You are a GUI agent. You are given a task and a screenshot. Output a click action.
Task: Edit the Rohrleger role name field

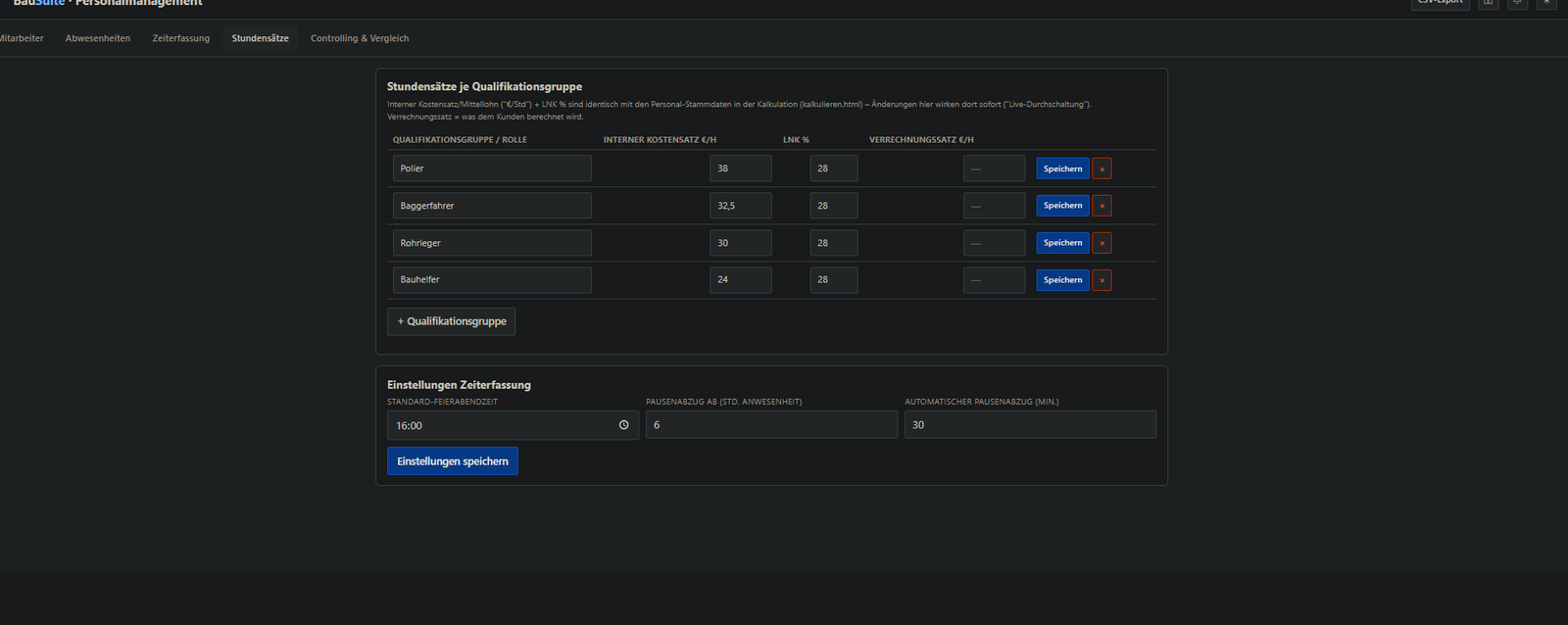[492, 243]
